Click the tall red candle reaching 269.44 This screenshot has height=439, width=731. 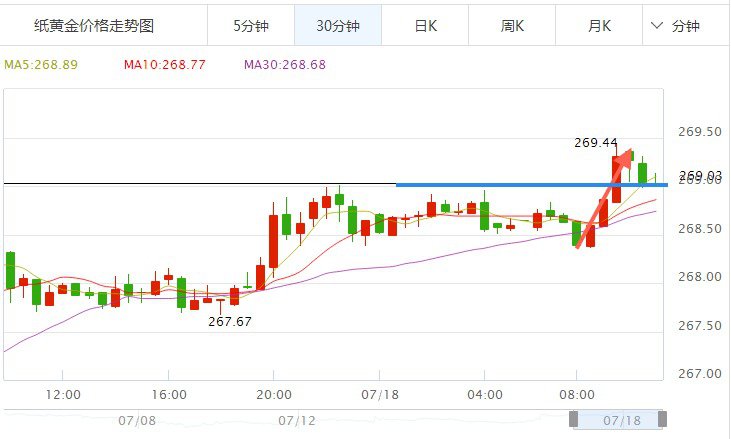click(x=616, y=179)
